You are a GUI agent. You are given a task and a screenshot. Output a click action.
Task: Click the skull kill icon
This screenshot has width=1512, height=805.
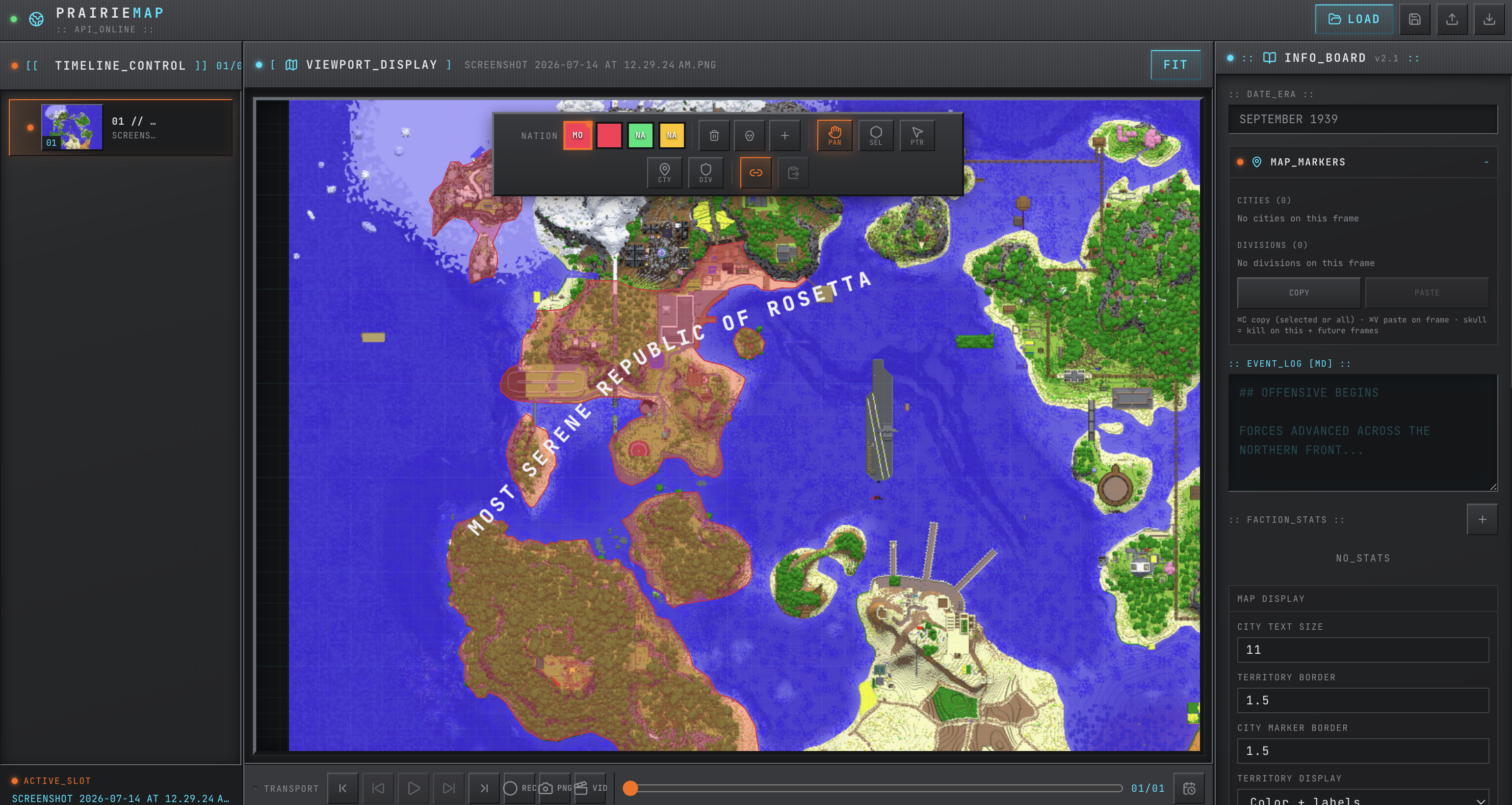tap(750, 135)
